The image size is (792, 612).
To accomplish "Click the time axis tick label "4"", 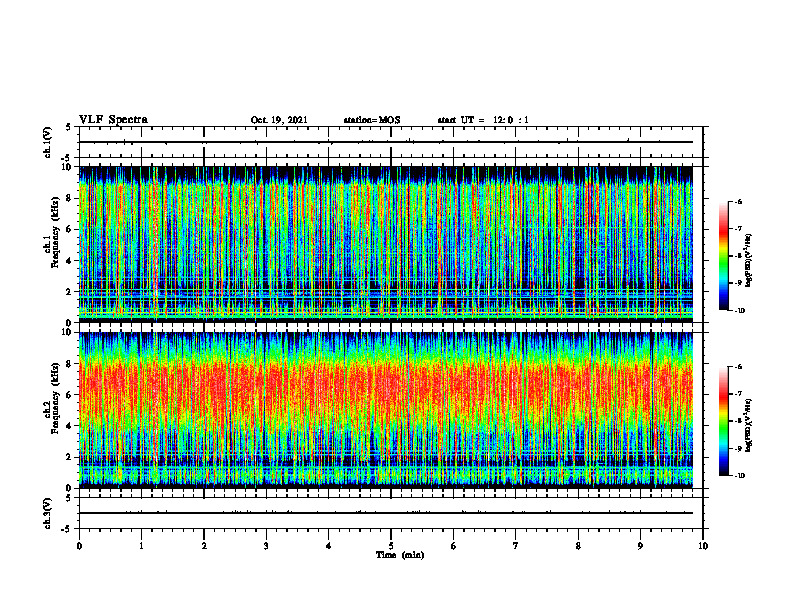I will 329,546.
